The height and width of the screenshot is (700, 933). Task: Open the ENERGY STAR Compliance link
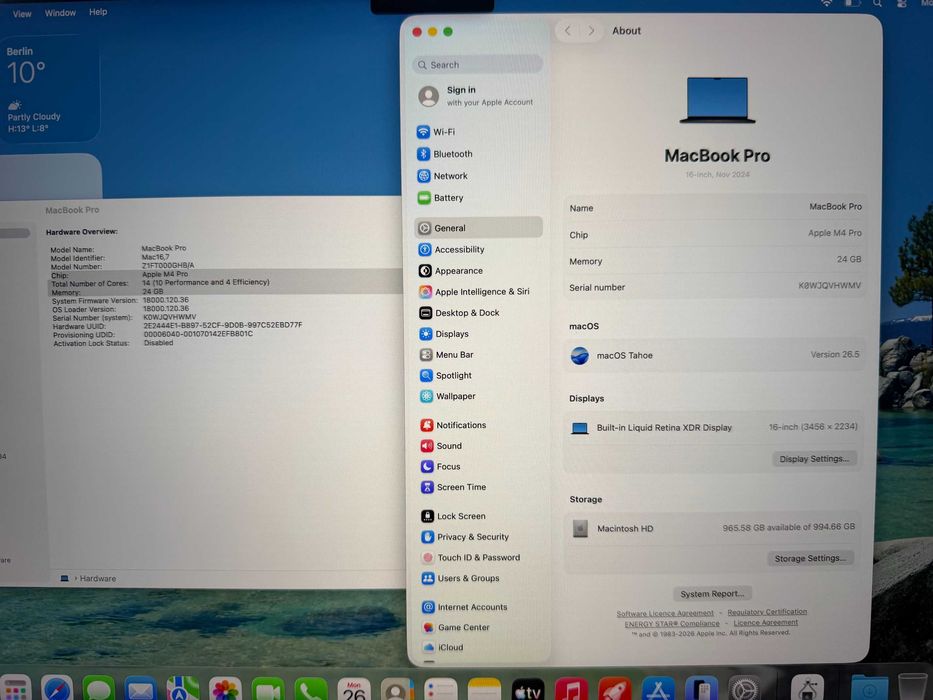(672, 624)
